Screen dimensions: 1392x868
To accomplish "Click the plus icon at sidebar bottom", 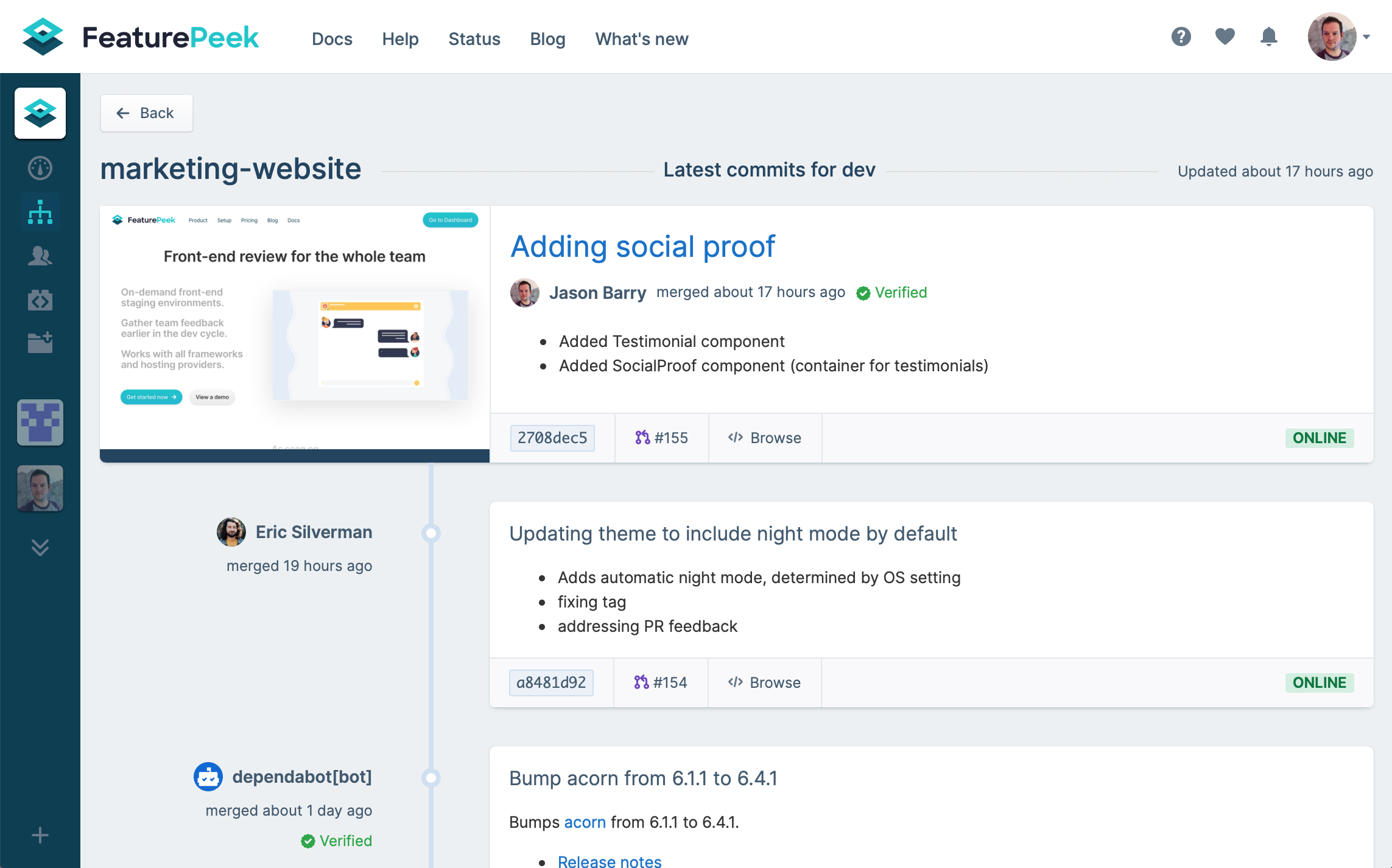I will (x=40, y=835).
